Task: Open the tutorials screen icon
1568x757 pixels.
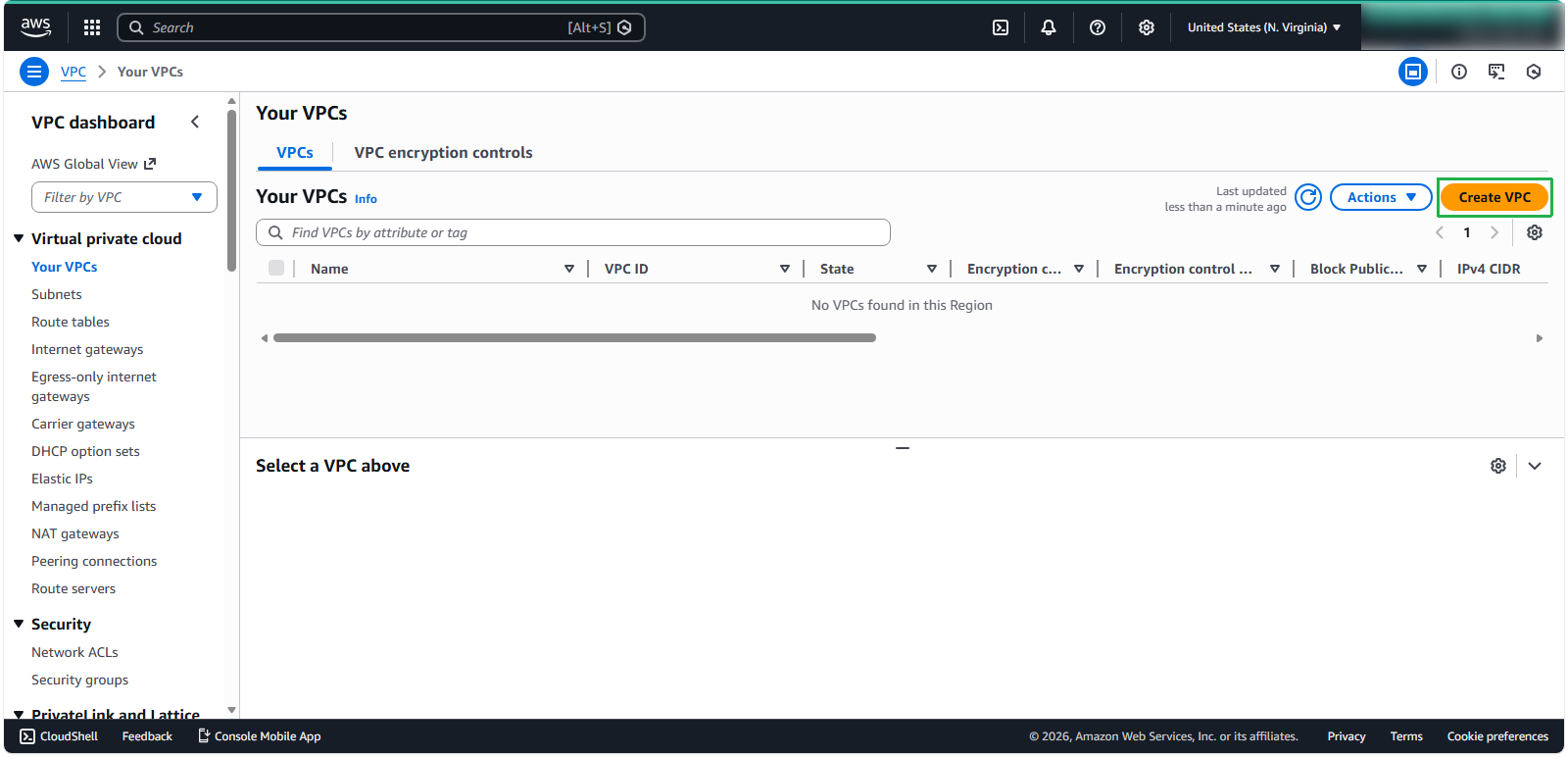Action: [1496, 72]
